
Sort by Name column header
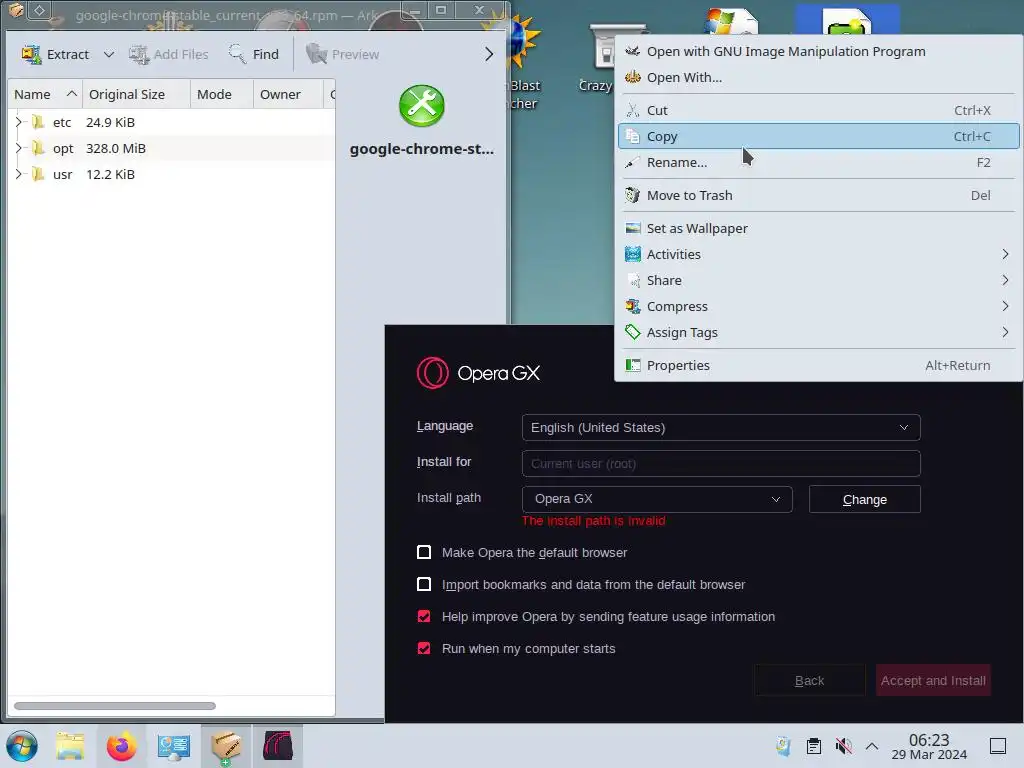click(45, 94)
